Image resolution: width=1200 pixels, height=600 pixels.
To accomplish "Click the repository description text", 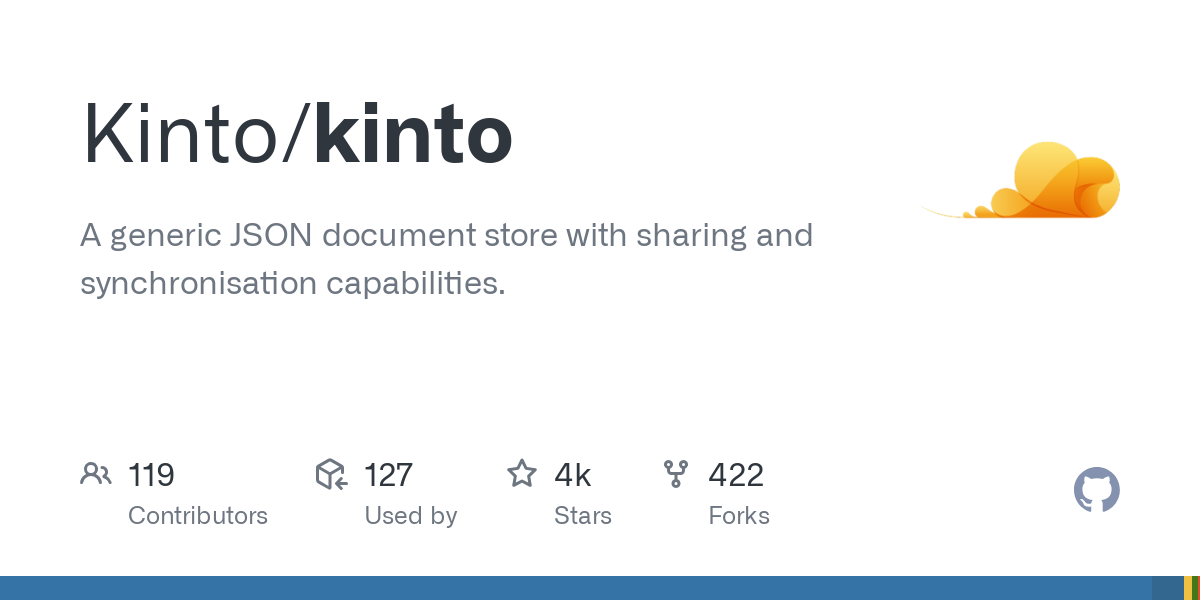I will pos(446,258).
